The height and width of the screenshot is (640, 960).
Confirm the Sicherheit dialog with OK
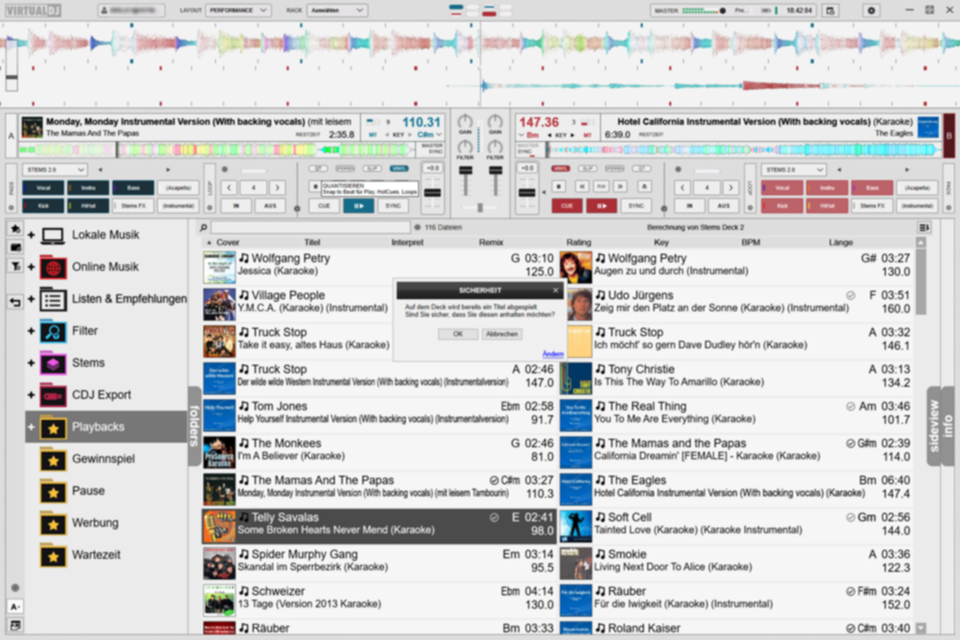(458, 334)
